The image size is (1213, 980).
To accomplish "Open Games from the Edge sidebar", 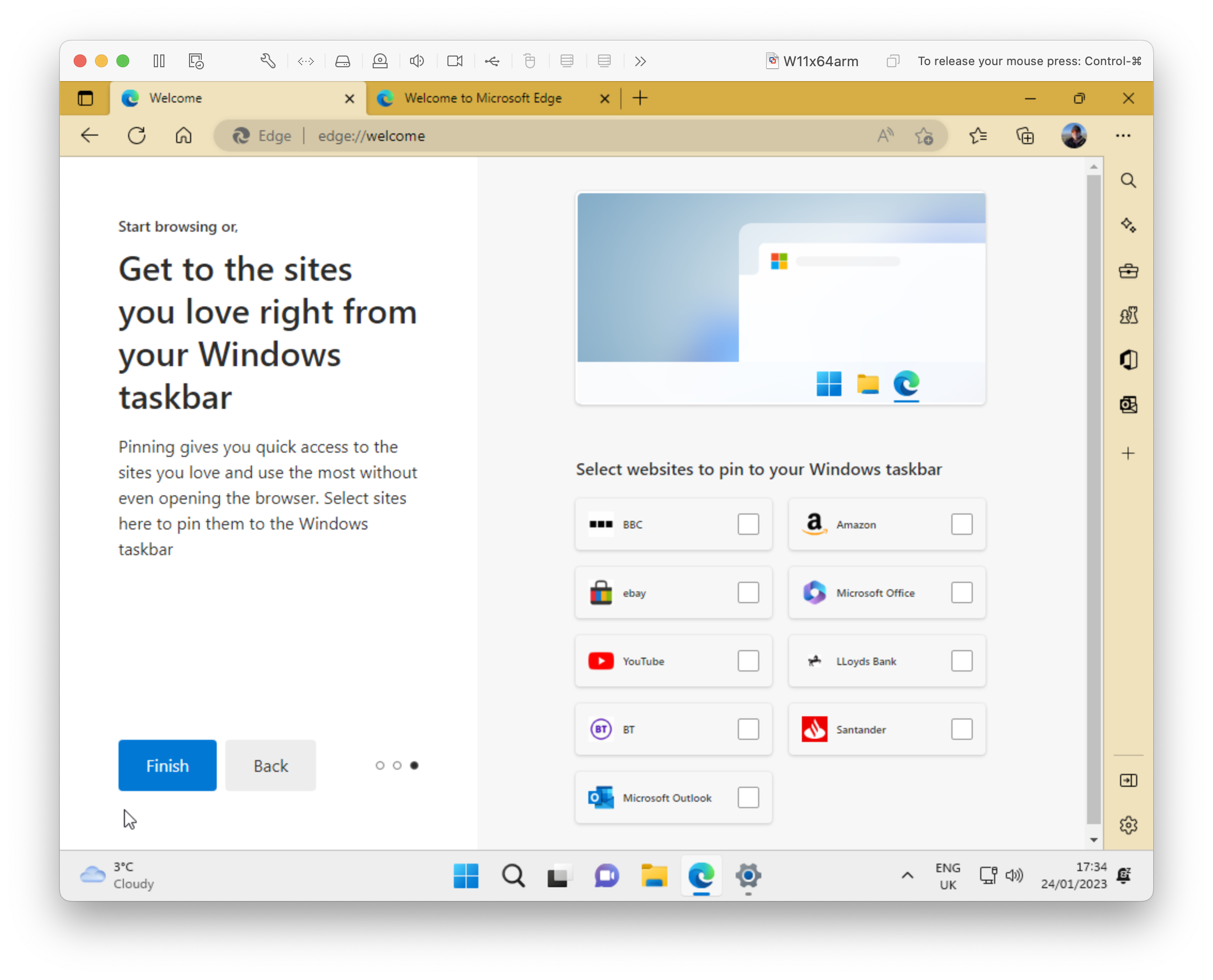I will [1128, 315].
